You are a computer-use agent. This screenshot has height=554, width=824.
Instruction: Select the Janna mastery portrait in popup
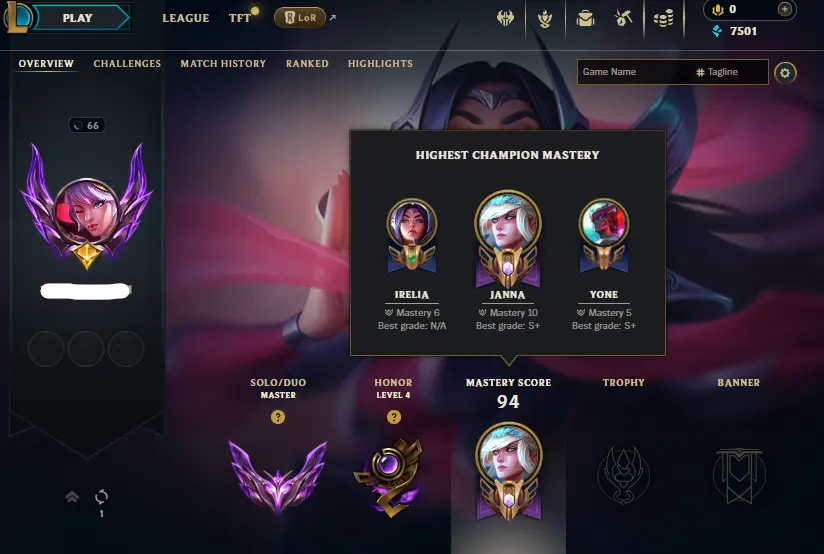[x=508, y=239]
